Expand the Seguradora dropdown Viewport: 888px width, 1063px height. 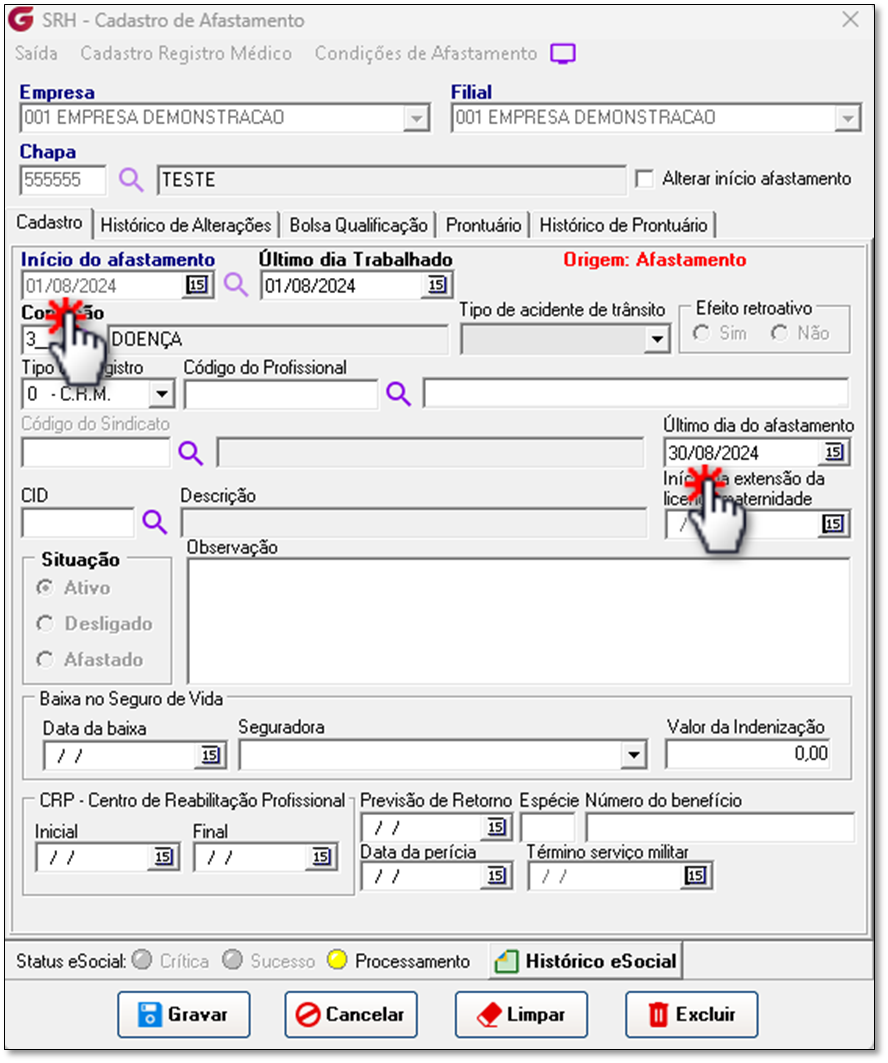tap(634, 755)
